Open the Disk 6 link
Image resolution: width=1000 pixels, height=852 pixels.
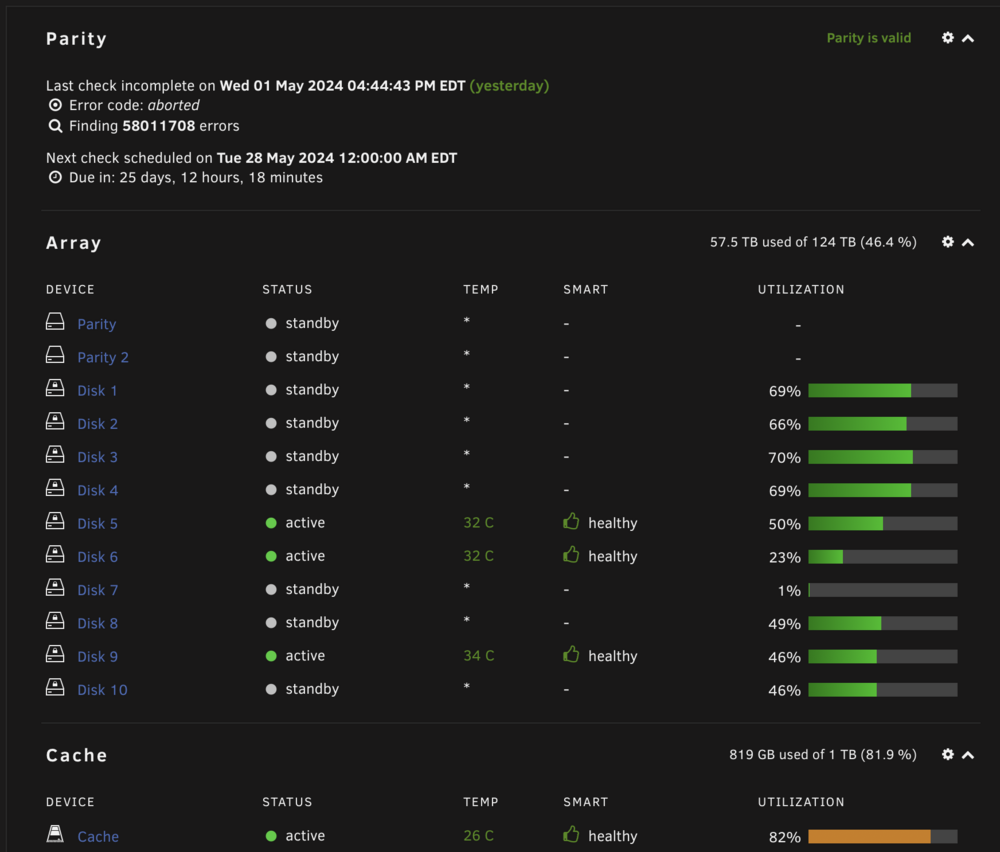pos(97,557)
